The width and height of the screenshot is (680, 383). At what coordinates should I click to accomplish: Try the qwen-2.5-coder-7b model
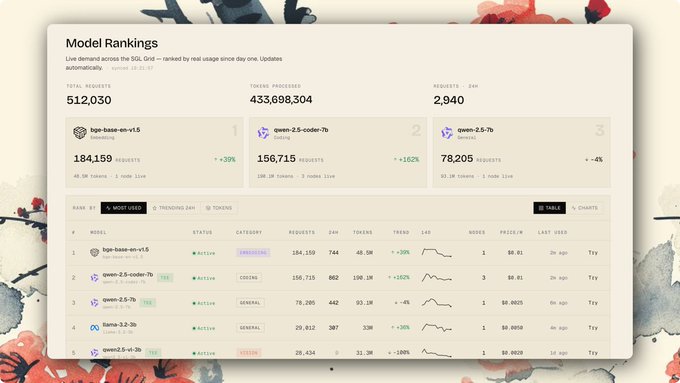[x=593, y=278]
